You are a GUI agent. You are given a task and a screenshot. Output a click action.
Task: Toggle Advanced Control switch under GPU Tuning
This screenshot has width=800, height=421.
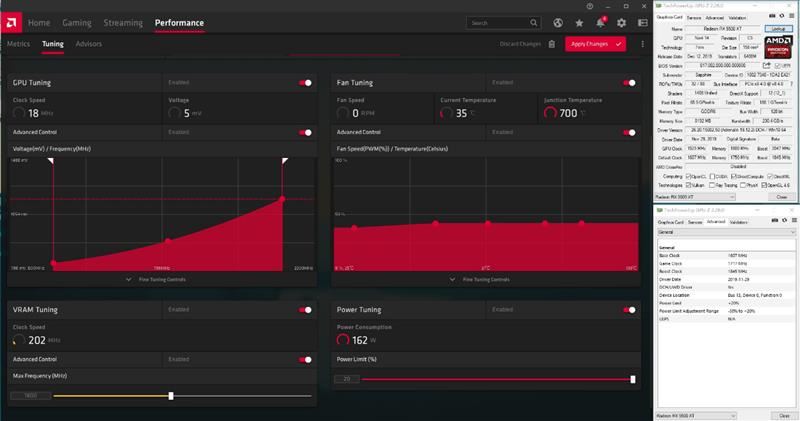tap(305, 133)
